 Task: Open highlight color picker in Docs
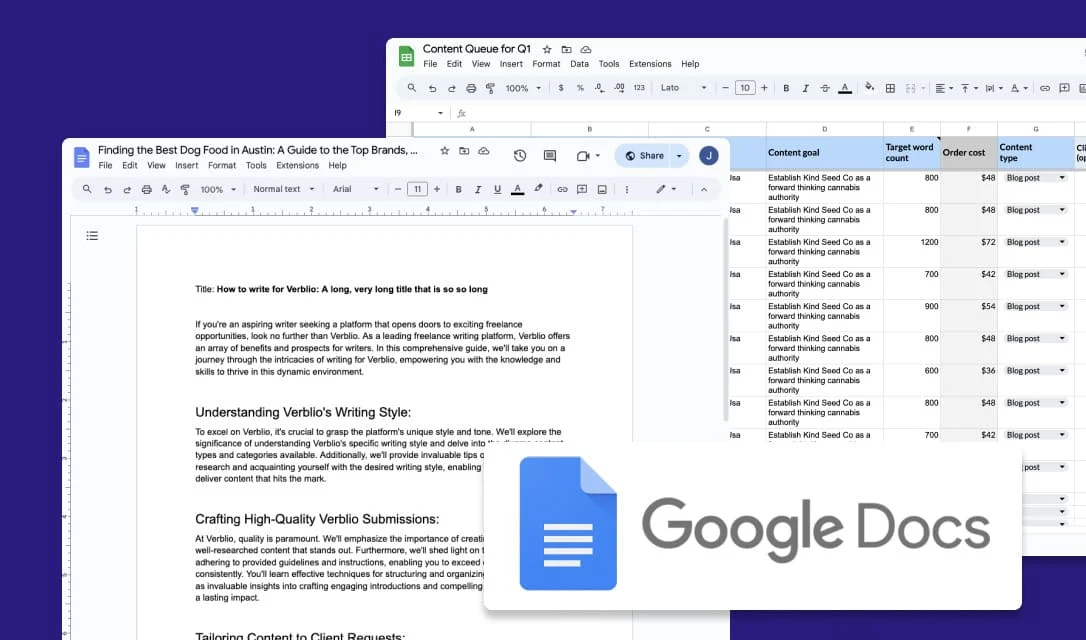coord(538,188)
